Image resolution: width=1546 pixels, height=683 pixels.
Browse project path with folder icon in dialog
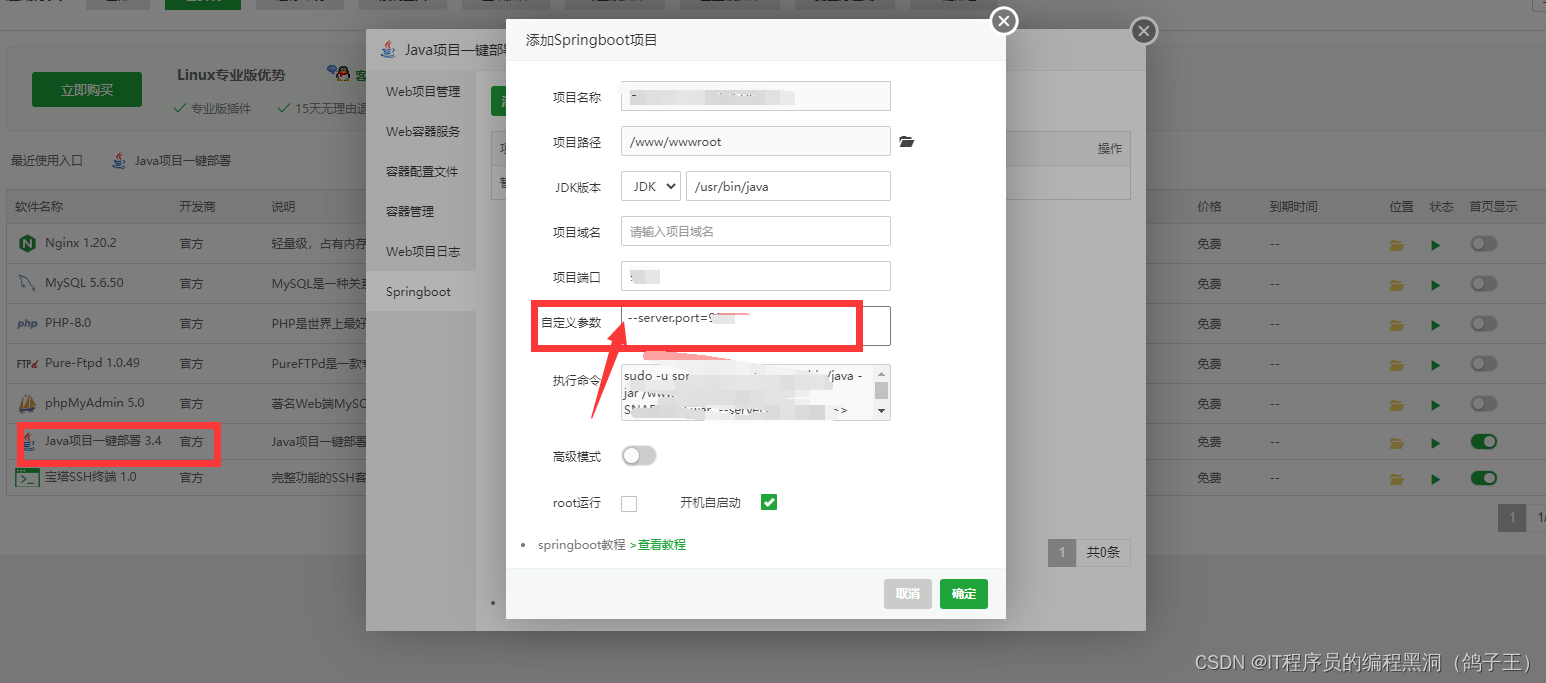[907, 142]
